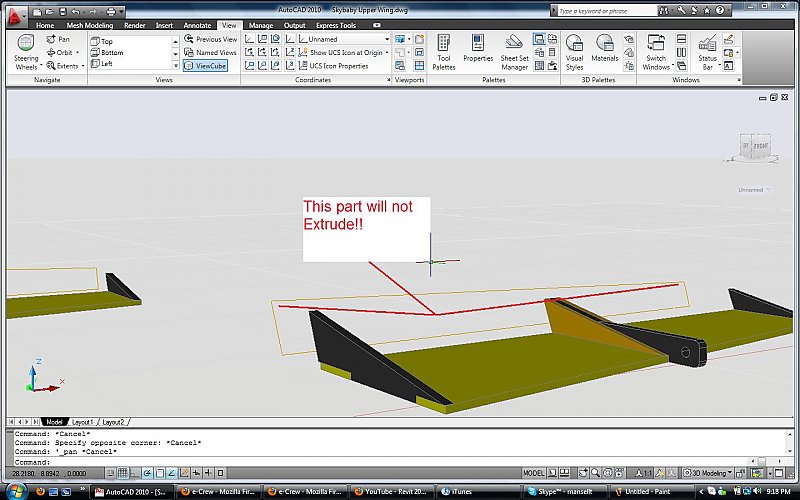The image size is (800, 500).
Task: Open the 3D Modeling workspace dropdown
Action: (x=709, y=472)
